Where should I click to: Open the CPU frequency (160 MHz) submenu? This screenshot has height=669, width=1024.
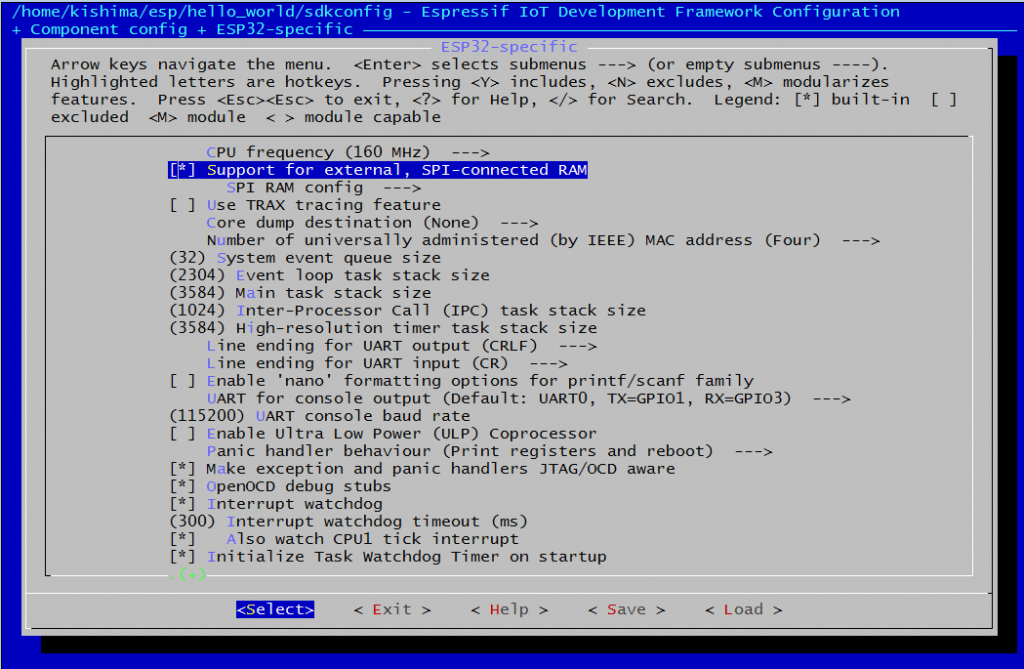(x=347, y=152)
